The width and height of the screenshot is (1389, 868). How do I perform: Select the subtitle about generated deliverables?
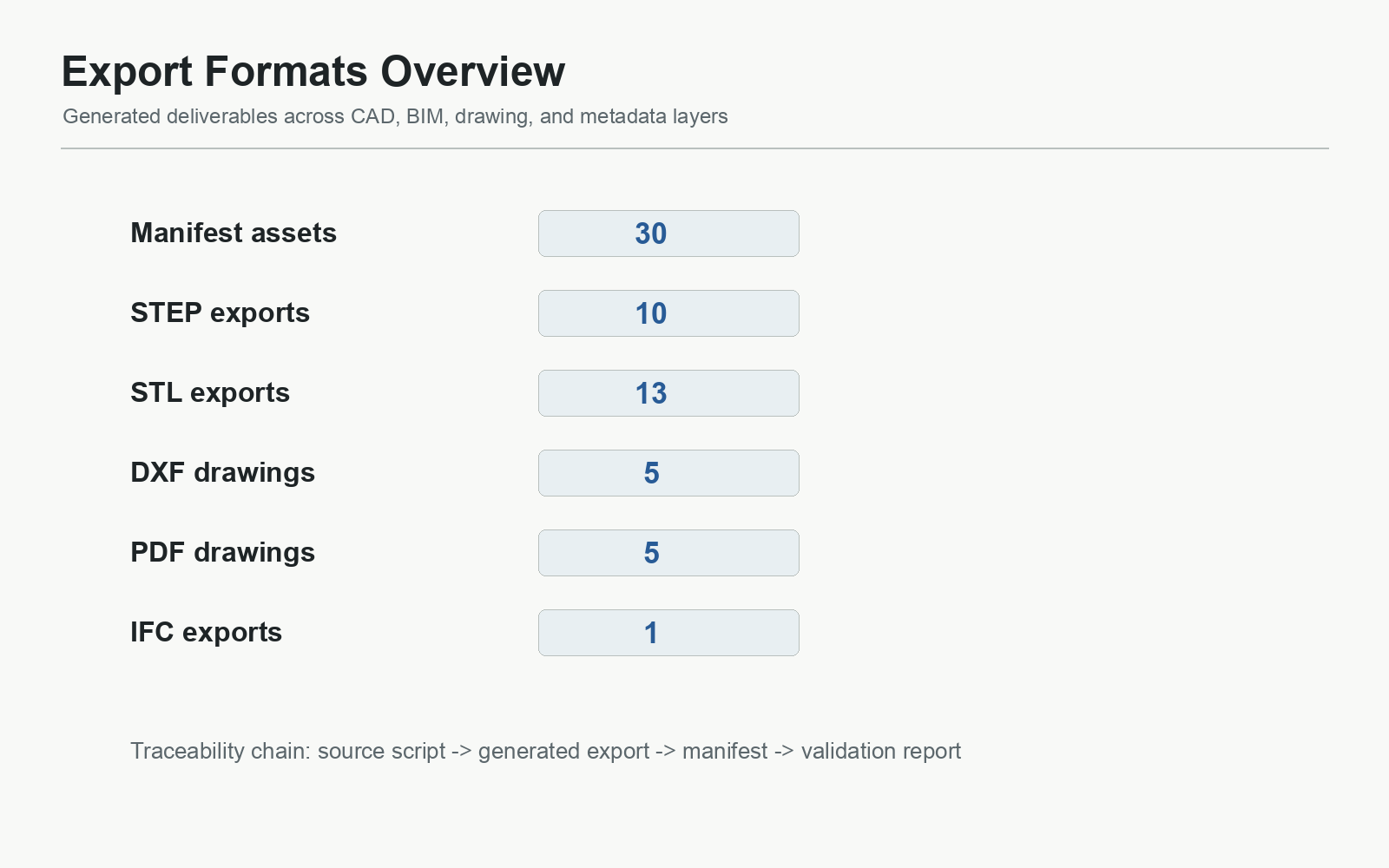395,116
